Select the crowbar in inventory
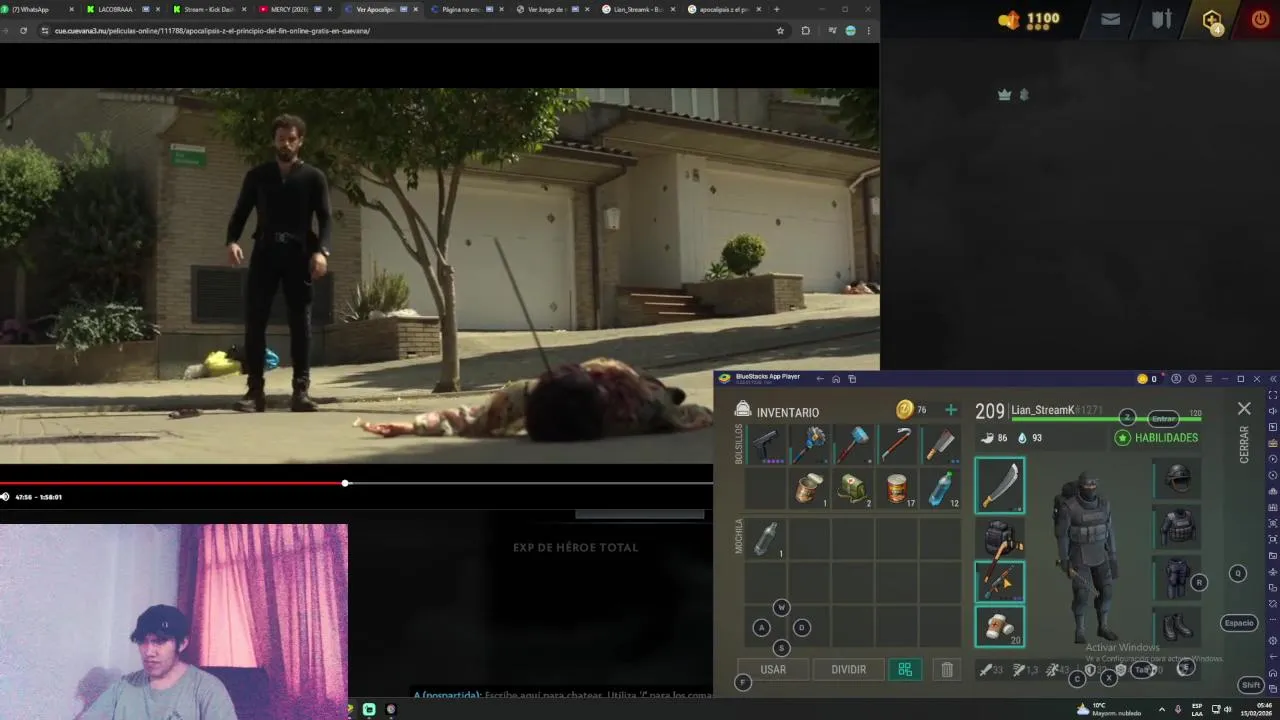 point(896,444)
